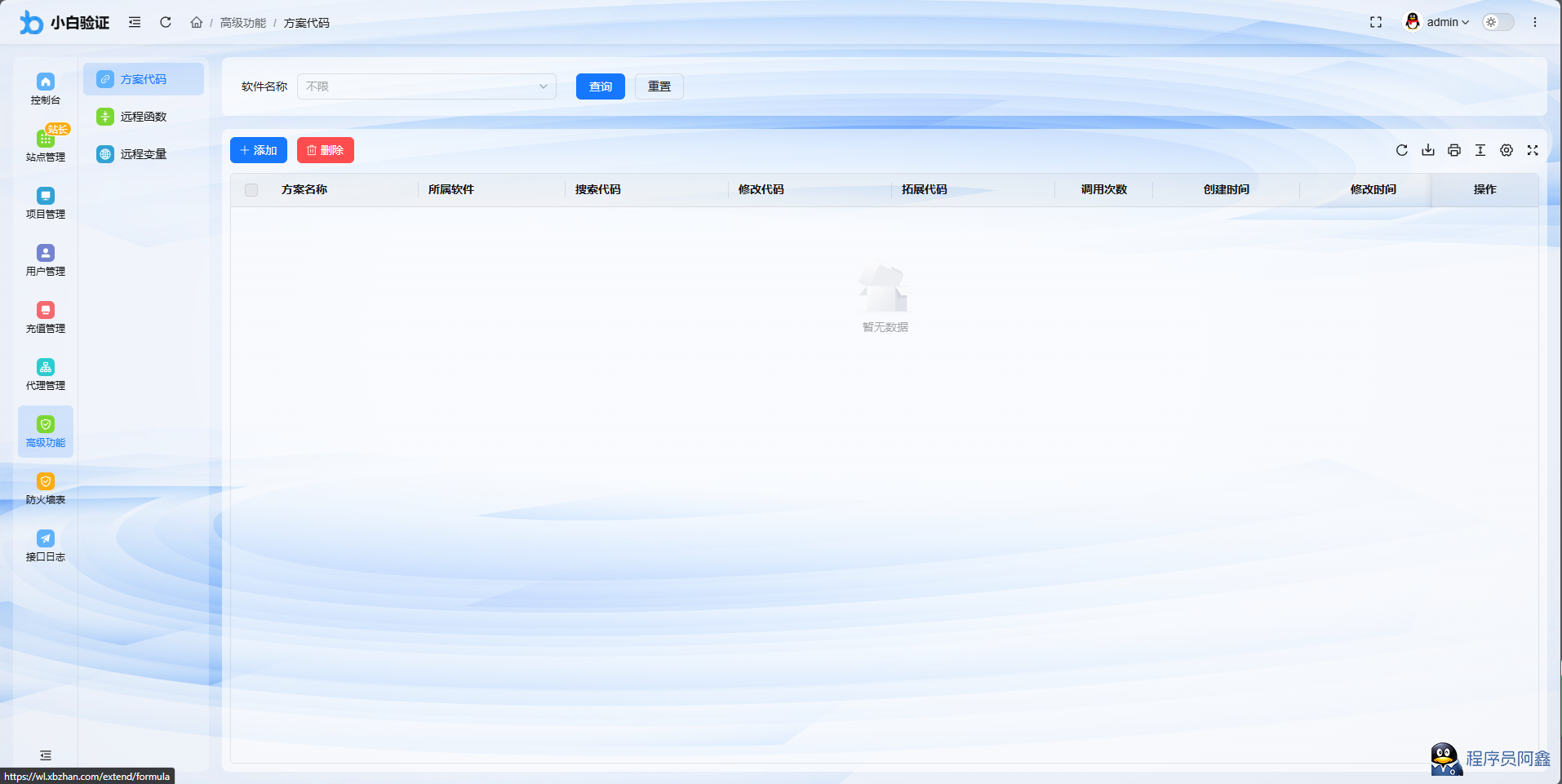Open the admin user dropdown menu

coord(1437,23)
